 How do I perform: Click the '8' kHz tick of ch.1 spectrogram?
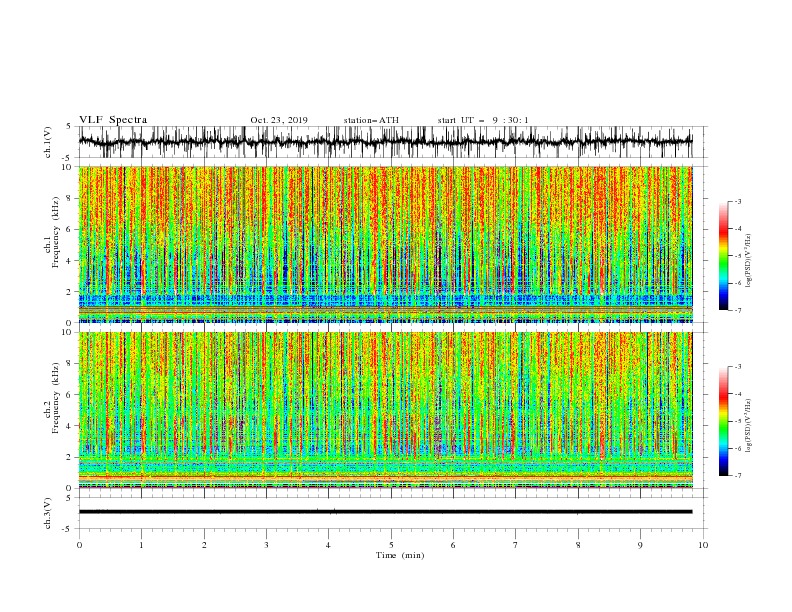[x=69, y=198]
